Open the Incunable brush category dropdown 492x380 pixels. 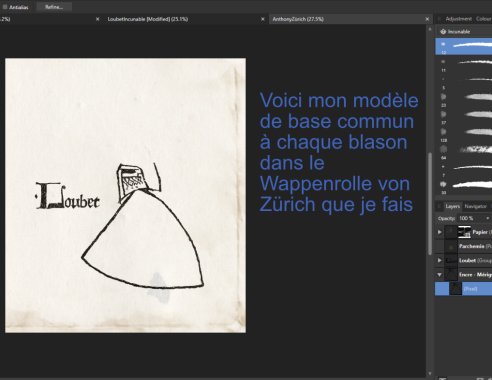click(464, 32)
